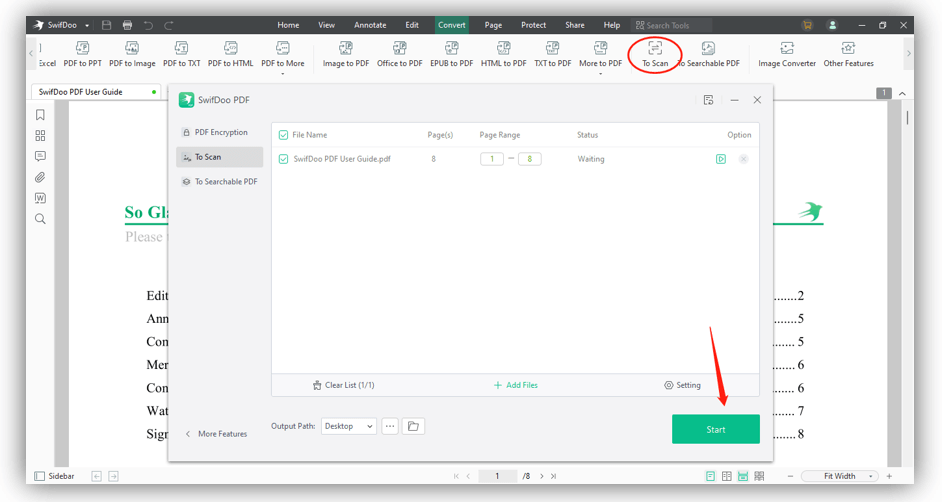This screenshot has height=502, width=942.
Task: Open the Image Converter tool
Action: [787, 54]
